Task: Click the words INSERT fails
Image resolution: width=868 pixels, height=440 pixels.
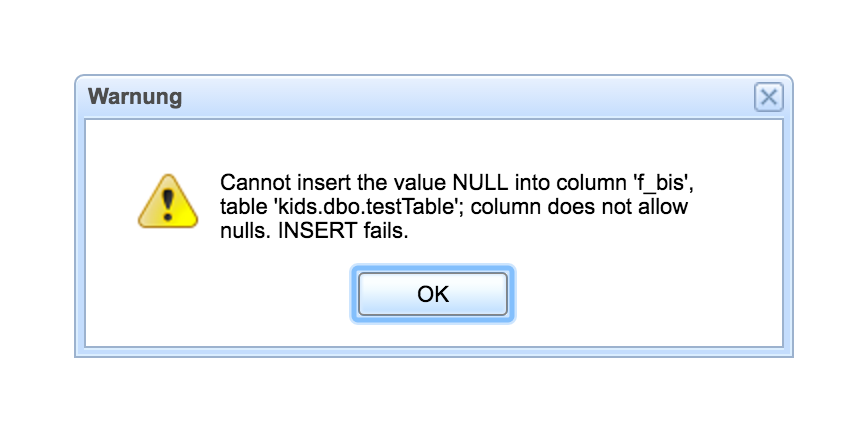Action: (343, 230)
